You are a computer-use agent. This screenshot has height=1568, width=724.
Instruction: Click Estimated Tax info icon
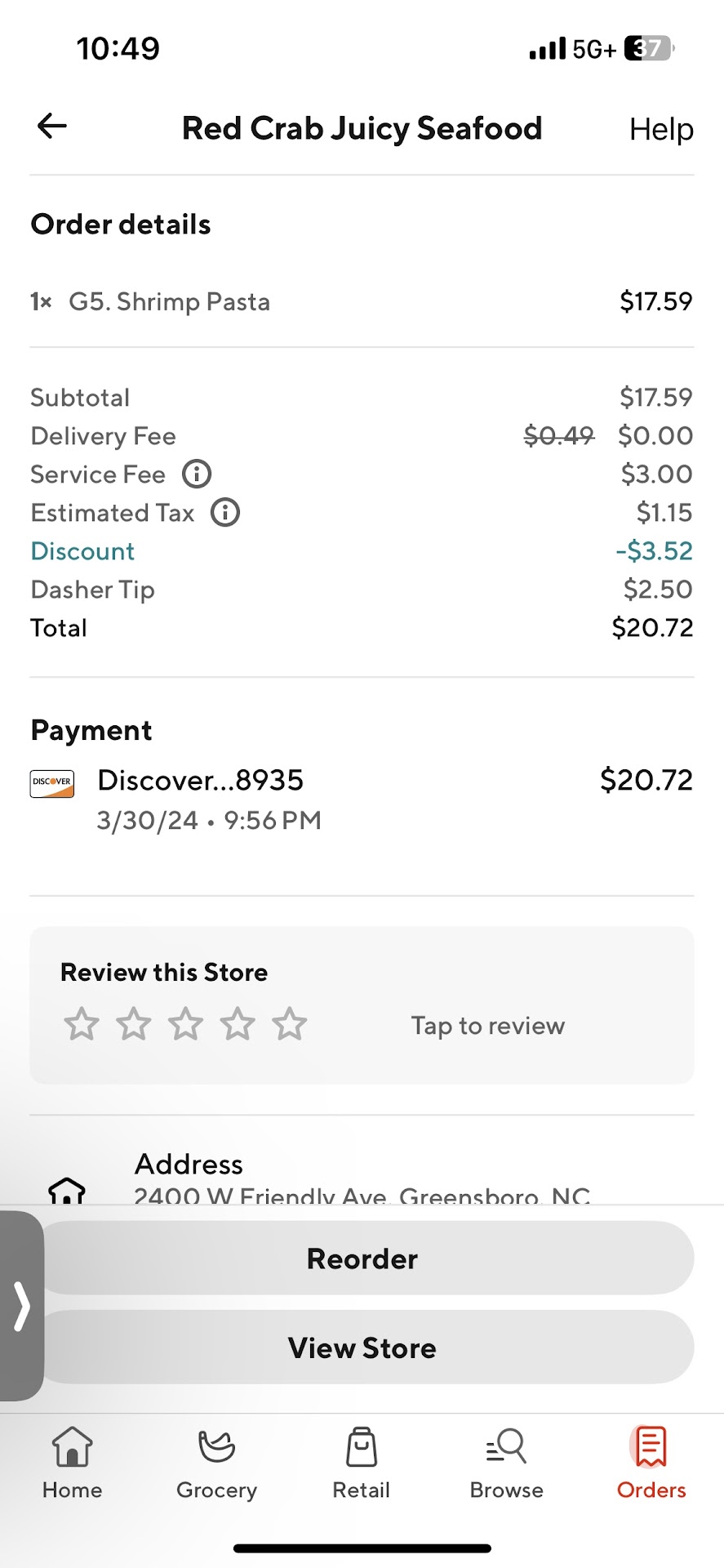225,513
